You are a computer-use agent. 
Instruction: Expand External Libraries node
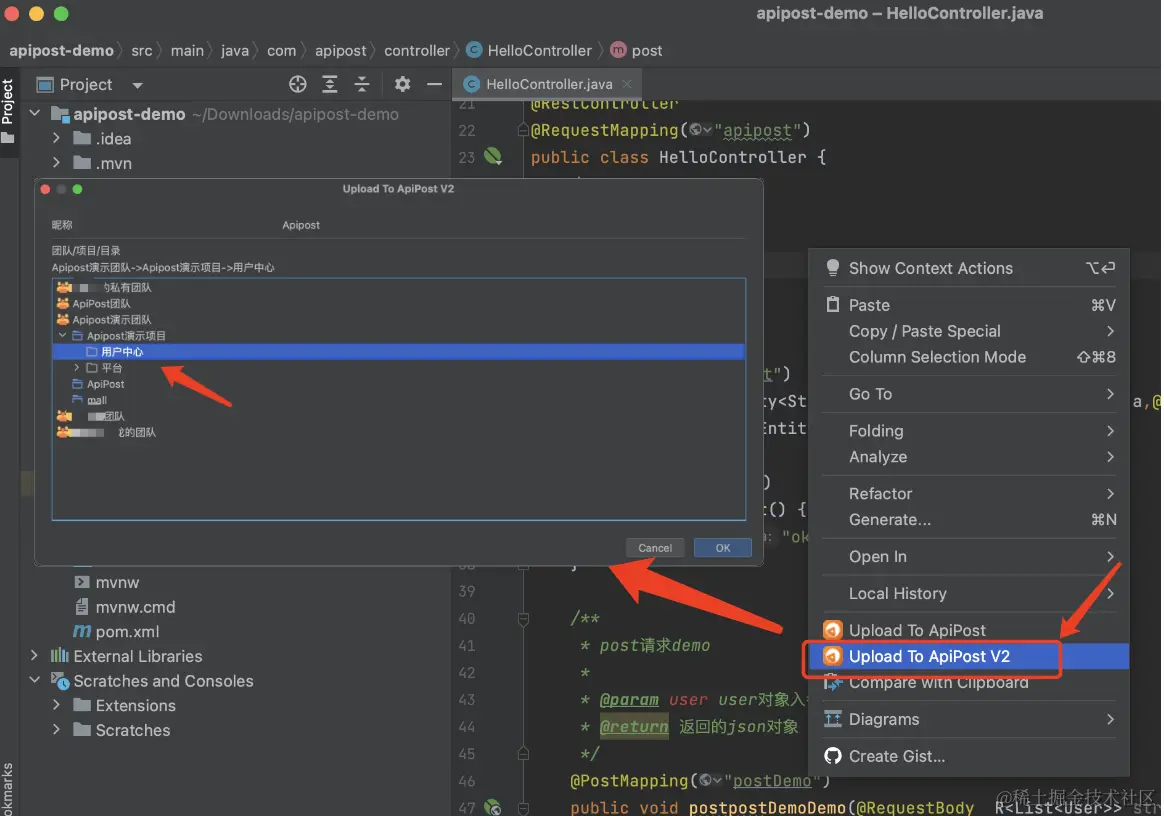pyautogui.click(x=34, y=656)
